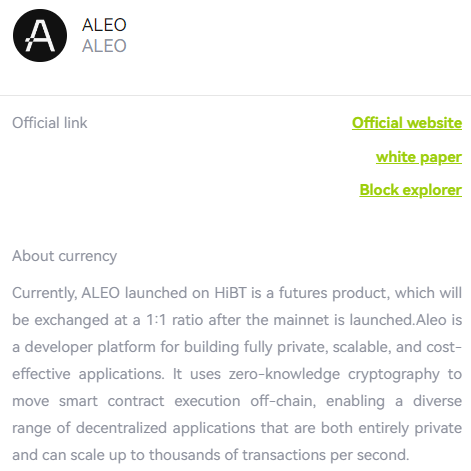Viewport: 471px width, 471px height.
Task: Open the Block explorer link
Action: [410, 190]
